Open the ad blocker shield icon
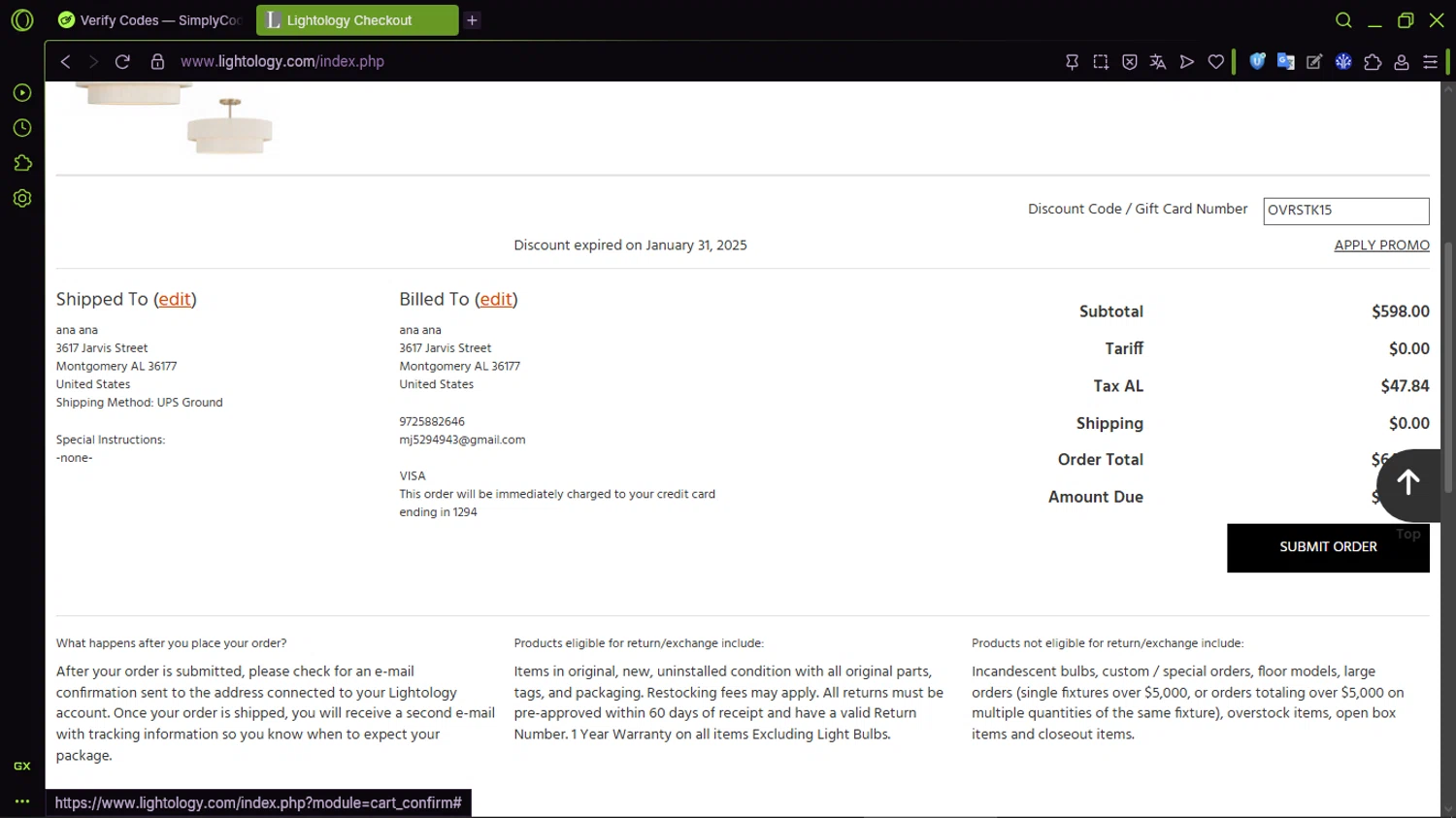 (1130, 62)
